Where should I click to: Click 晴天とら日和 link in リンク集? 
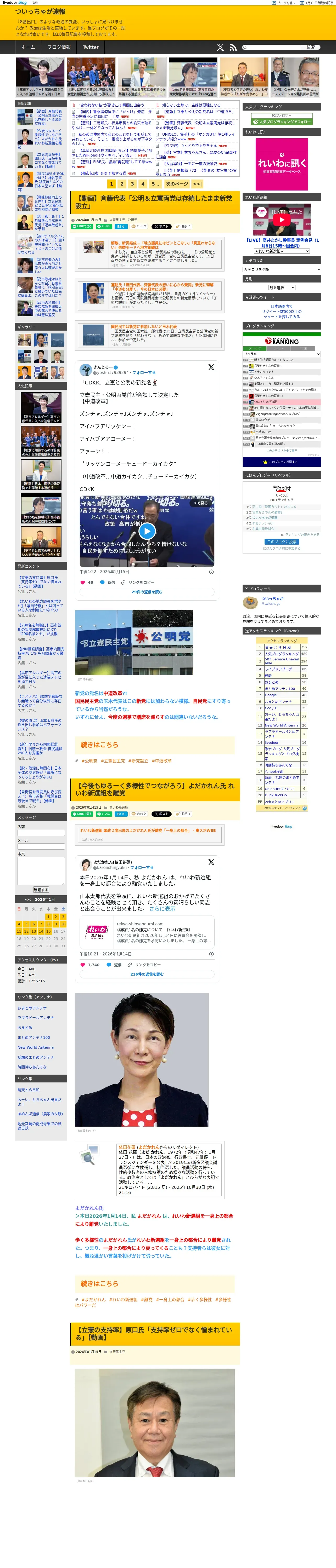tap(29, 1089)
